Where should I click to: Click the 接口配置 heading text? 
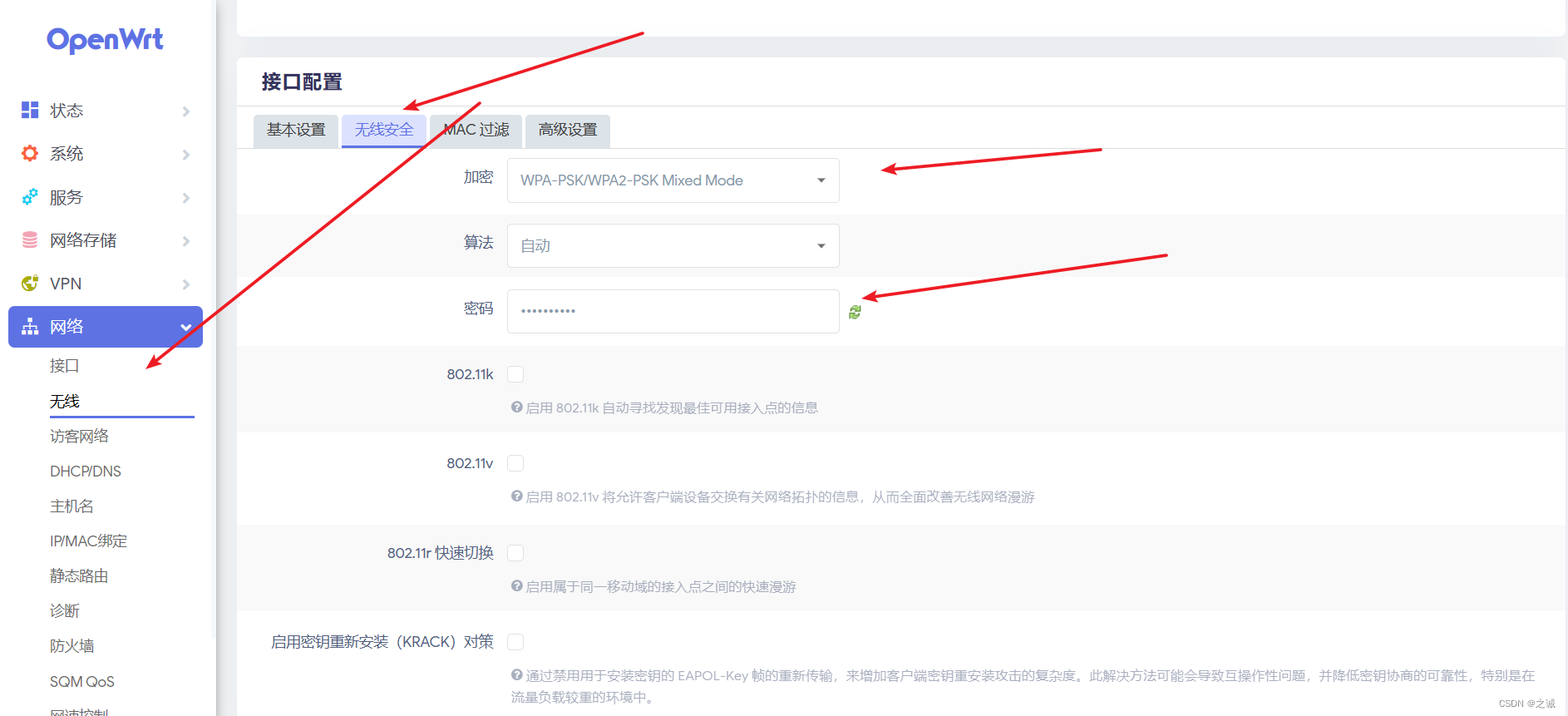coord(302,82)
